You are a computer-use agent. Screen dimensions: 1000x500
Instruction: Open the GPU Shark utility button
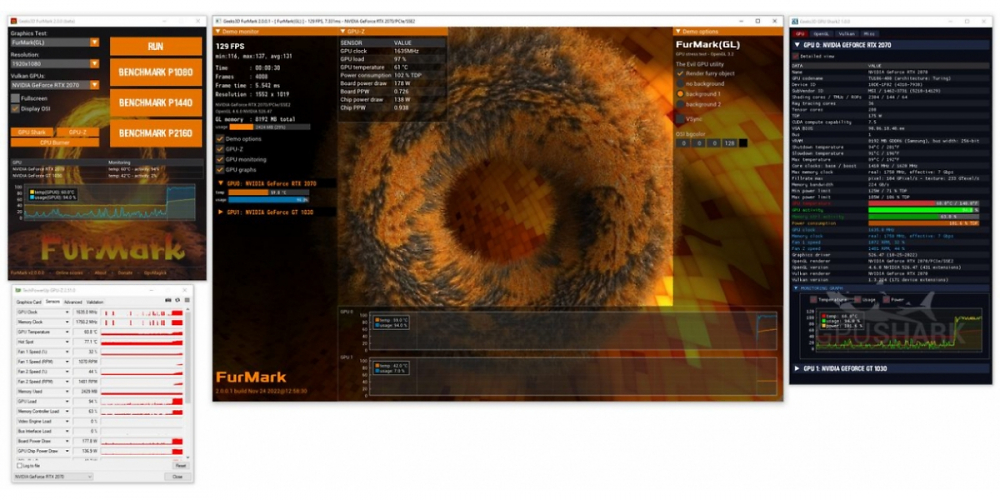point(31,132)
